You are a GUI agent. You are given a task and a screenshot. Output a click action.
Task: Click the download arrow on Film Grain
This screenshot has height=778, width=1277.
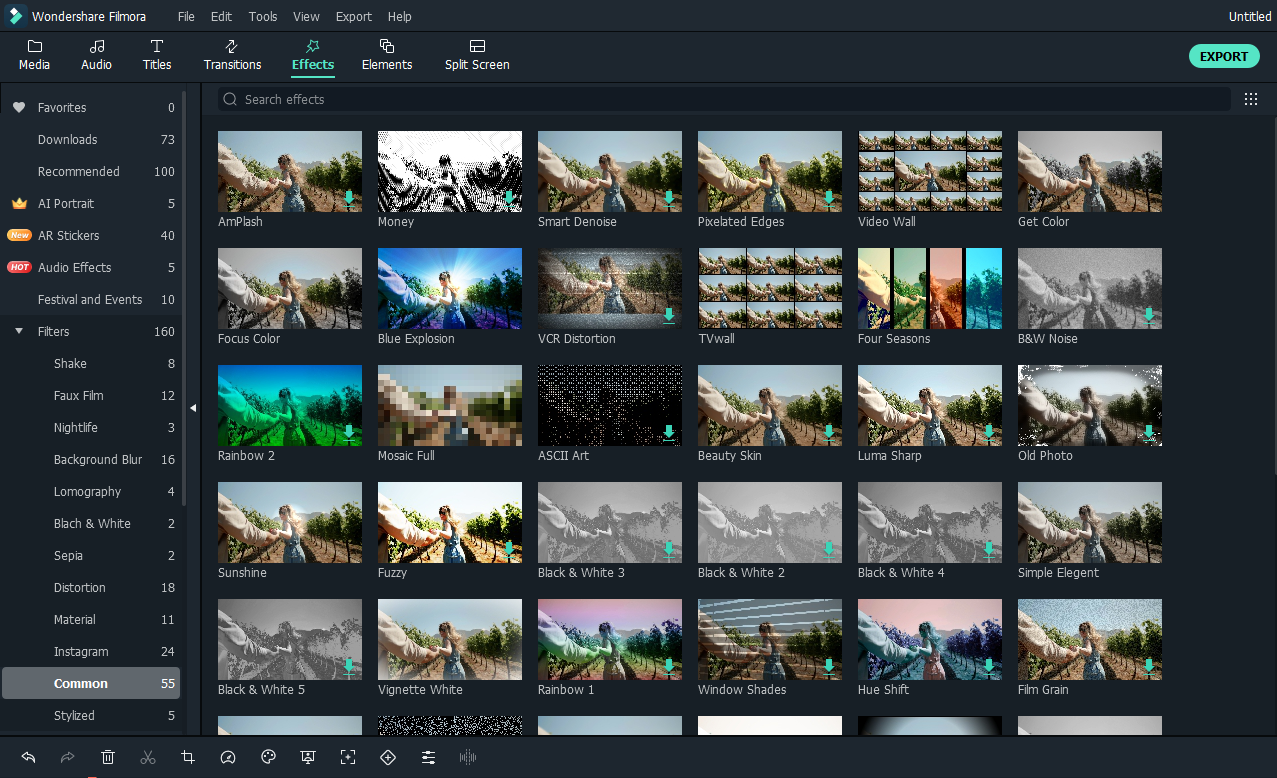[1149, 667]
